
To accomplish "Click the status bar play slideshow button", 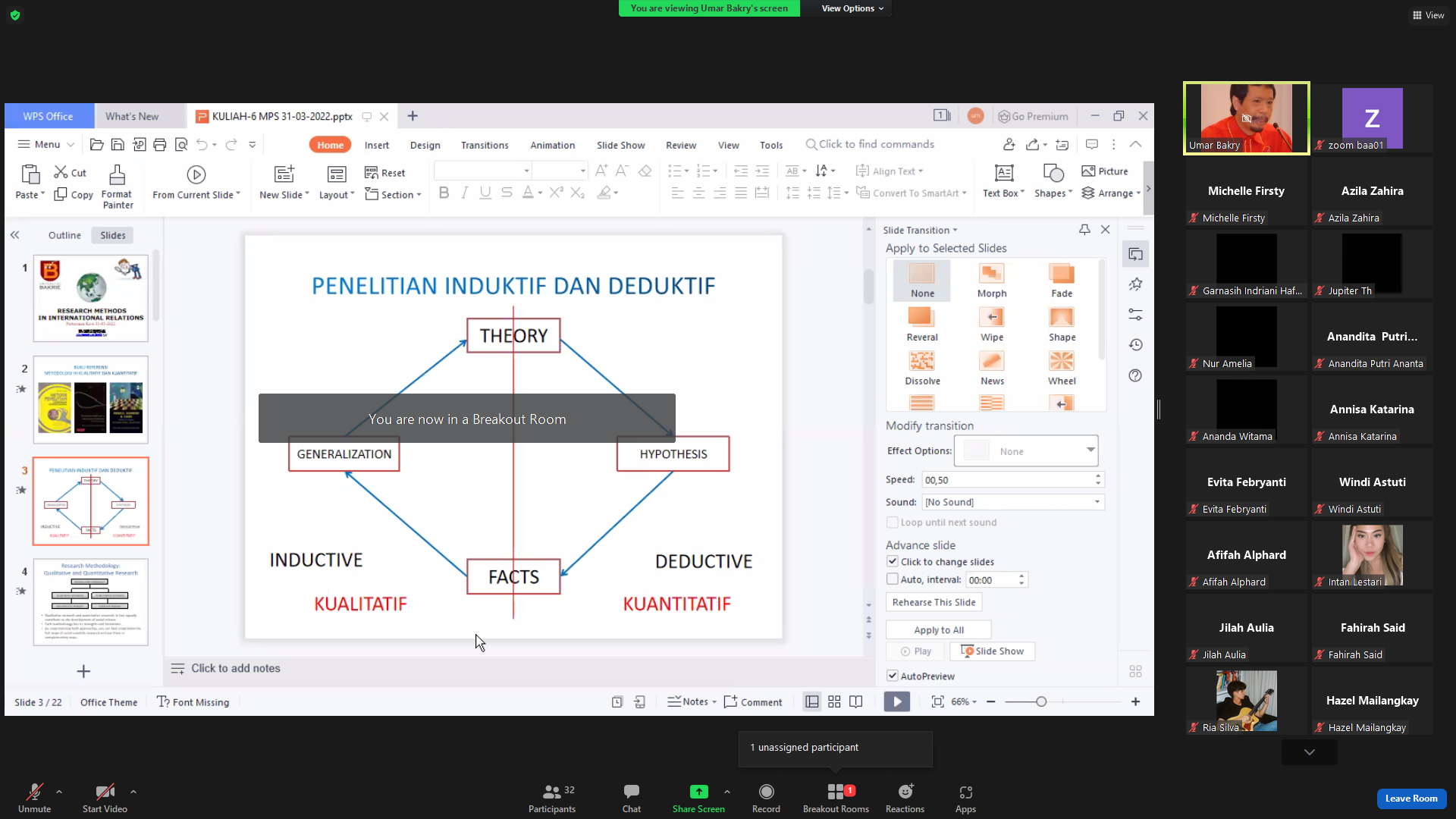I will (x=896, y=702).
